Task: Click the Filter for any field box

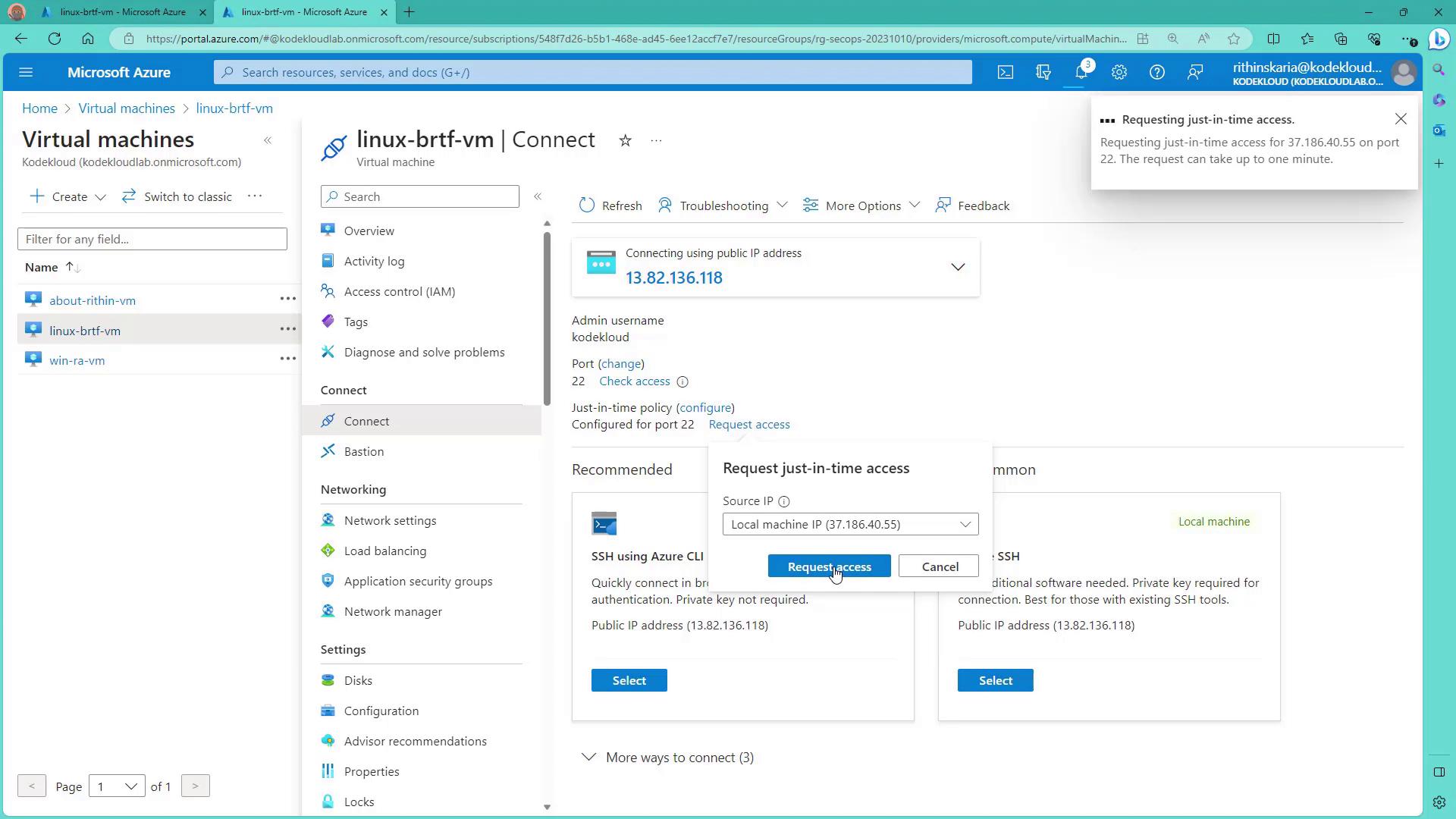Action: (152, 240)
